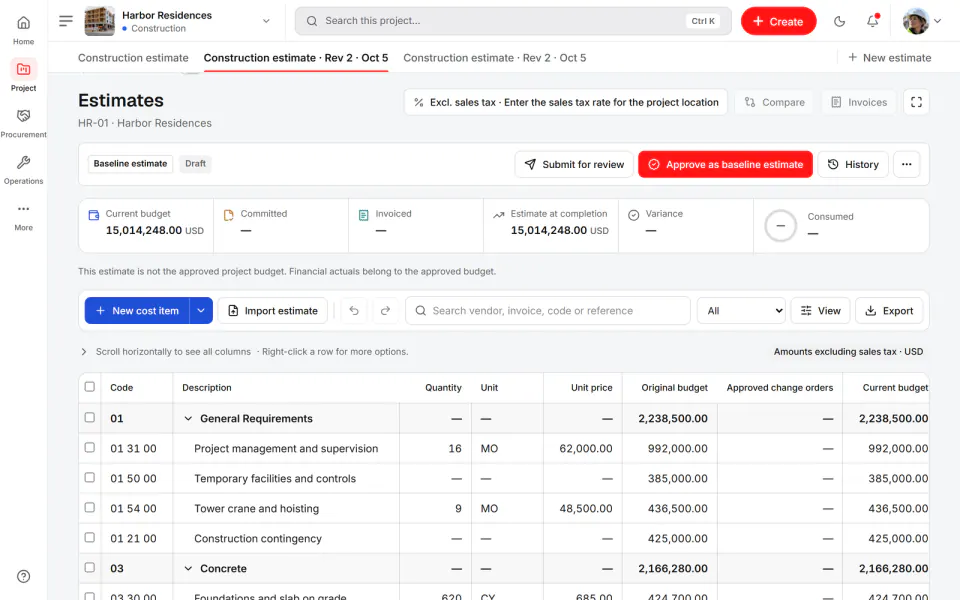This screenshot has width=960, height=600.
Task: Check the 01 31 00 row checkbox
Action: click(89, 447)
